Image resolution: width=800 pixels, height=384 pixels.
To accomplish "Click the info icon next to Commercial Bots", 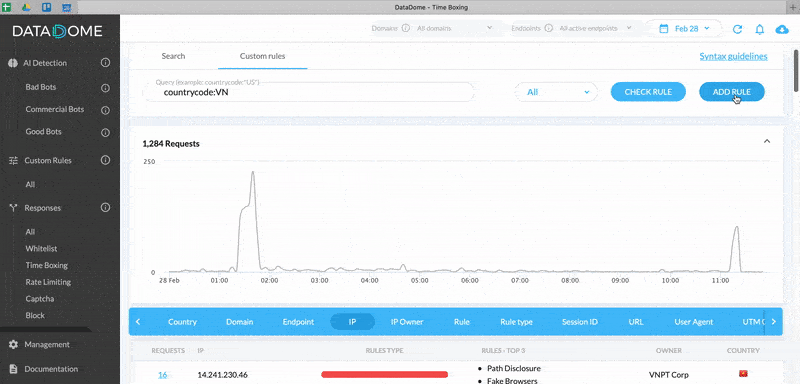I will point(106,110).
